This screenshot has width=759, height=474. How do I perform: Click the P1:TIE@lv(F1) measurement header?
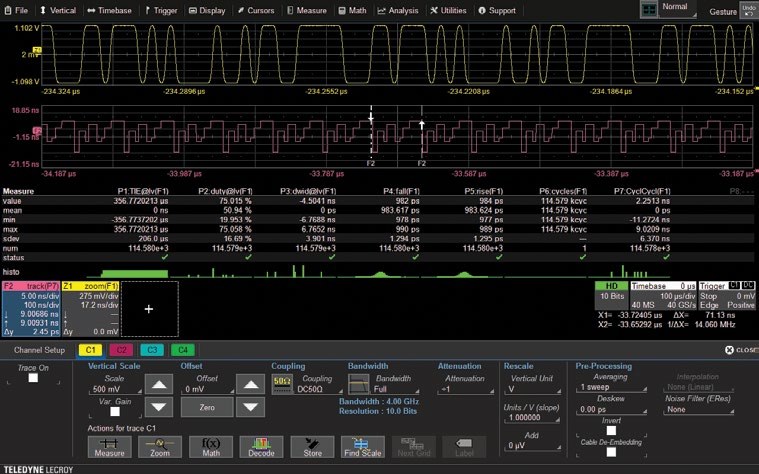coord(143,191)
